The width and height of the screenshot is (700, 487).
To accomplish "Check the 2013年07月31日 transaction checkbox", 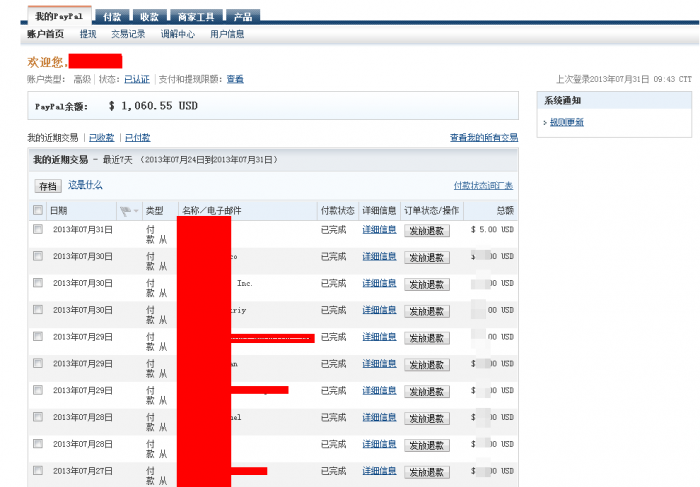I will pos(38,229).
